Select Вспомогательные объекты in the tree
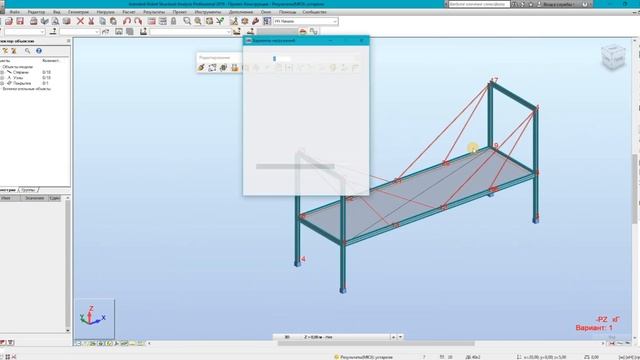Image resolution: width=640 pixels, height=360 pixels. (x=27, y=89)
